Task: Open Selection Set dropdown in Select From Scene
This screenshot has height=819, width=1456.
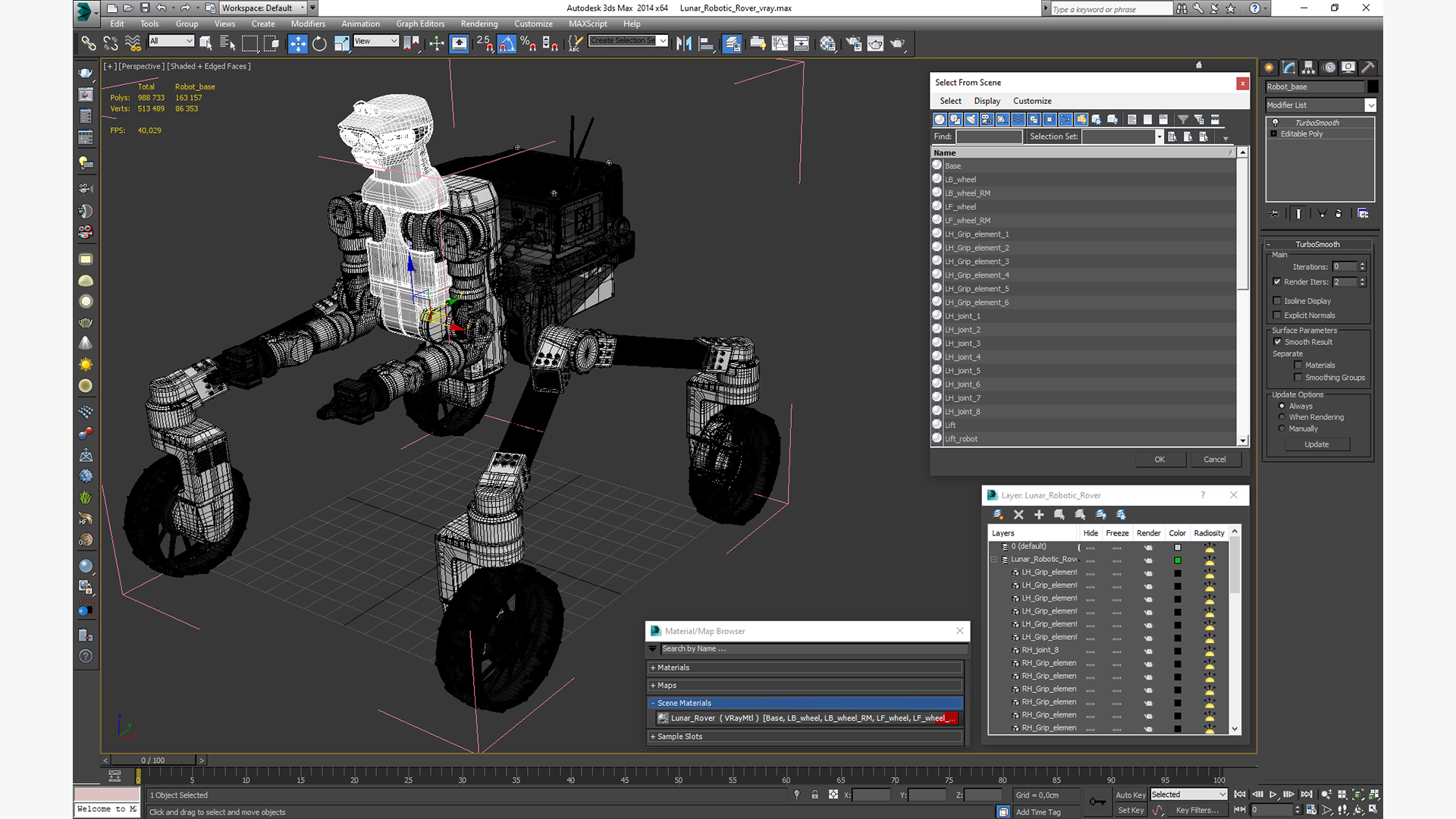Action: 1159,136
